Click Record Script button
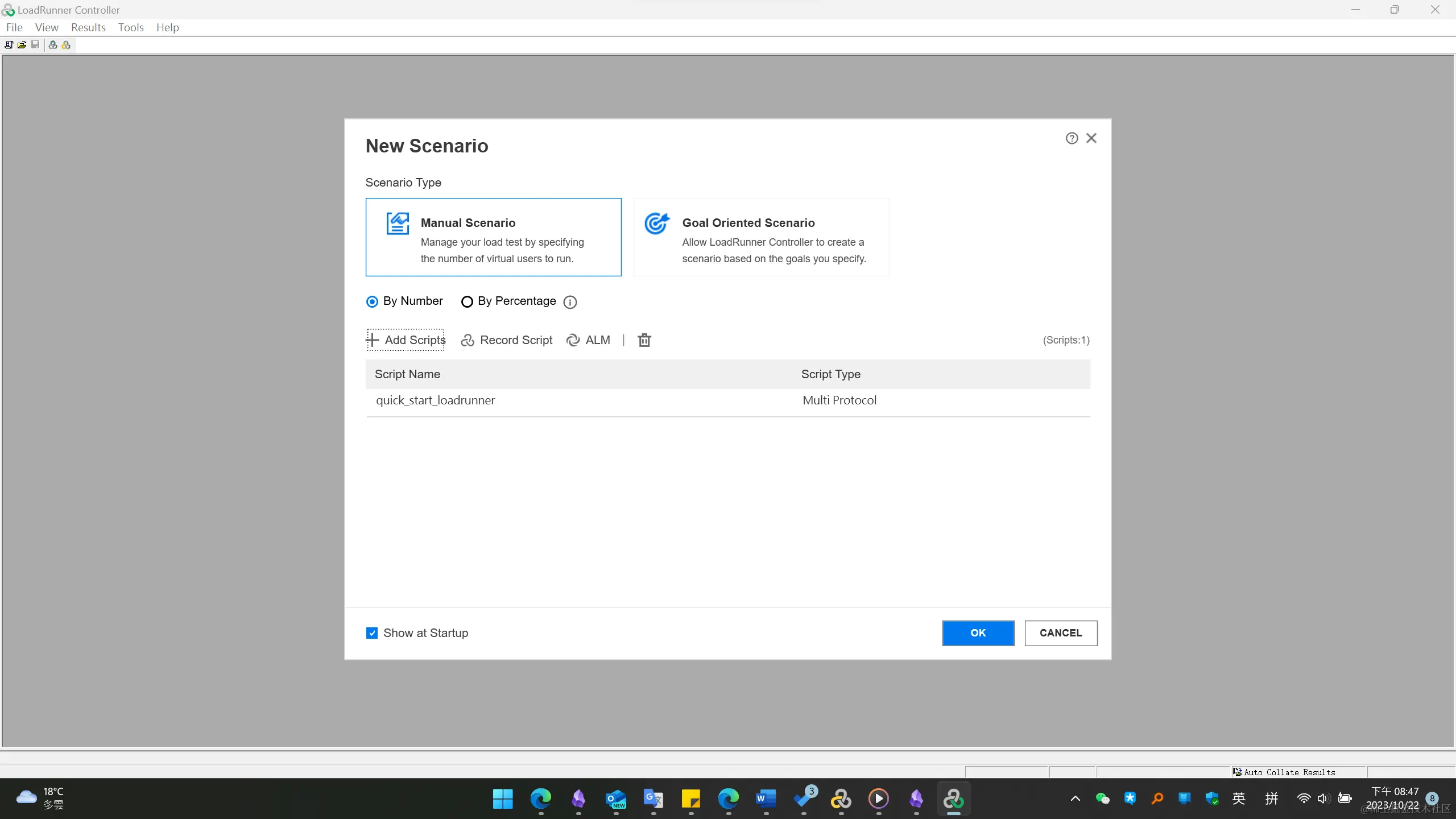Viewport: 1456px width, 819px height. click(507, 340)
